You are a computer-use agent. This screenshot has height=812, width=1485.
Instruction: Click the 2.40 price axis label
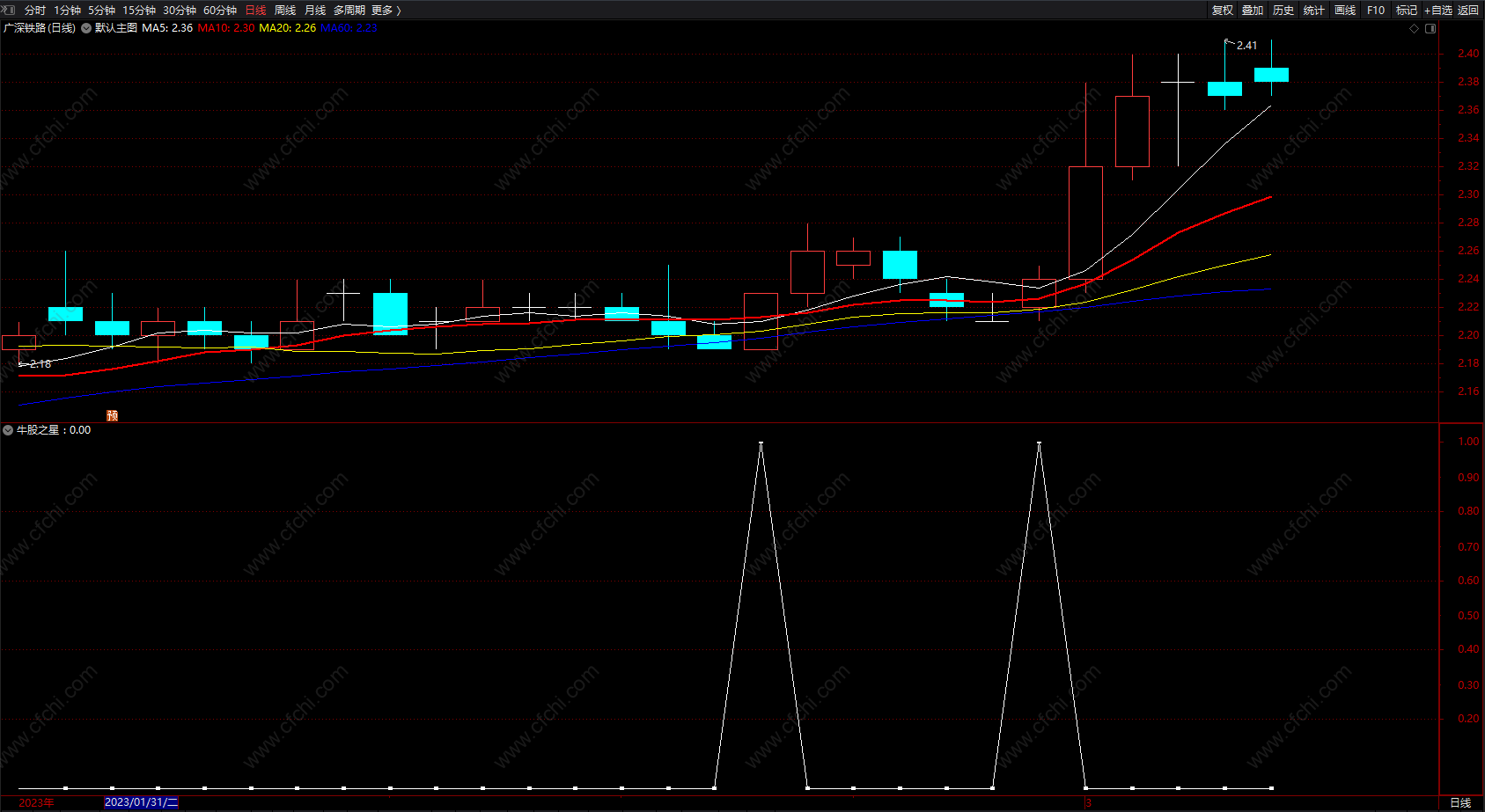[x=1468, y=54]
